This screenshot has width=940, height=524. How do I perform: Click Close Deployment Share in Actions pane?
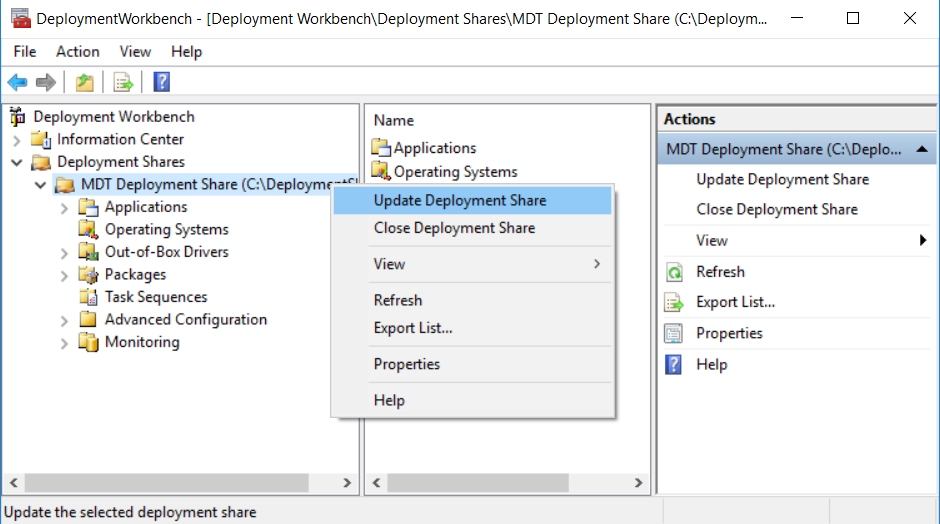pyautogui.click(x=777, y=209)
